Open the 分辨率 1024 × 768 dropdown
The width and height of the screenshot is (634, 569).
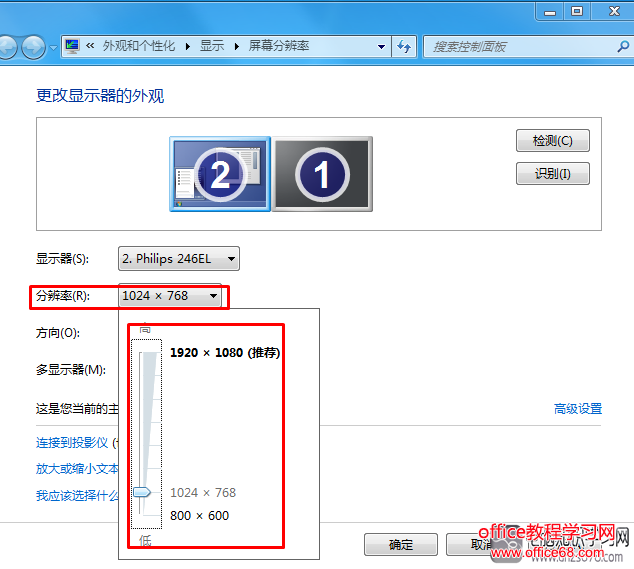170,296
